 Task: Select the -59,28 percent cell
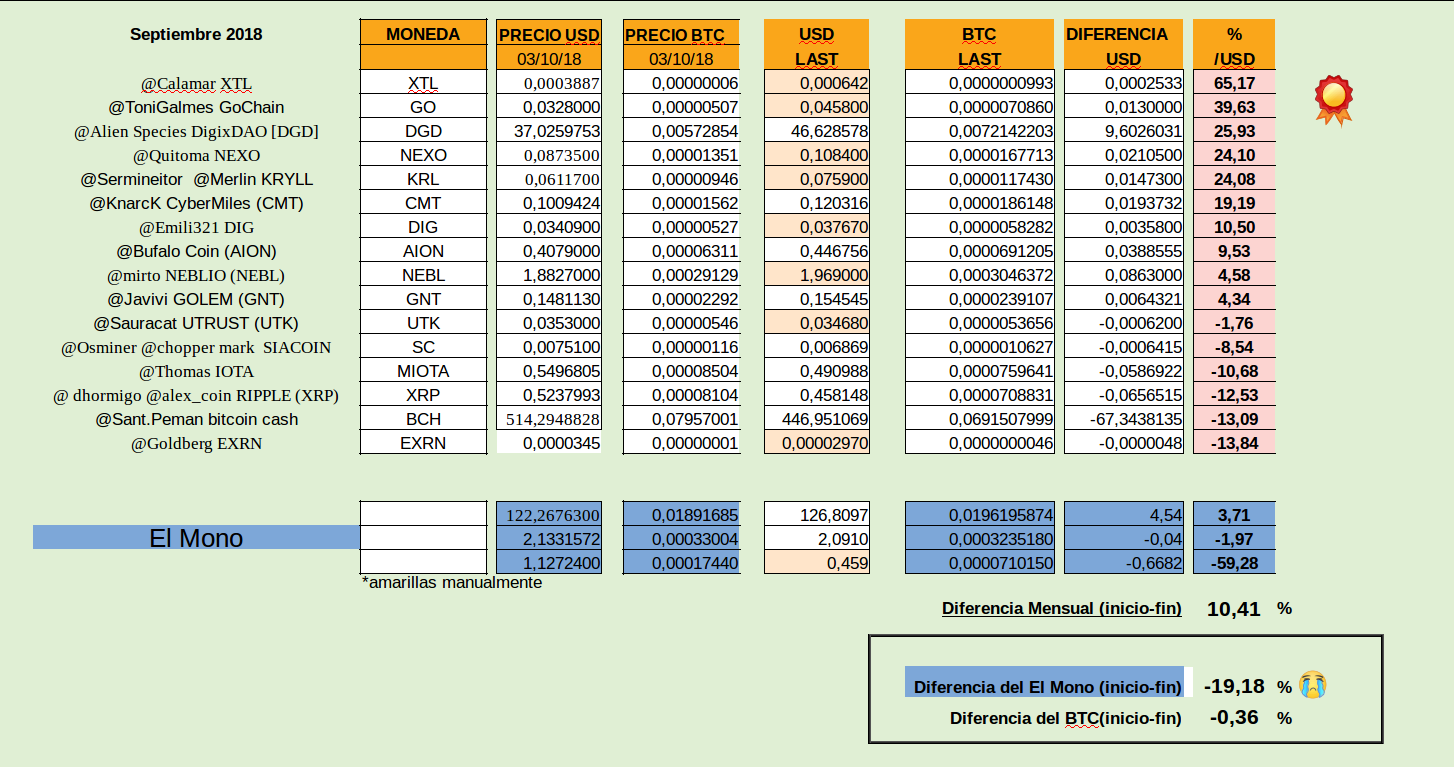pyautogui.click(x=1235, y=563)
